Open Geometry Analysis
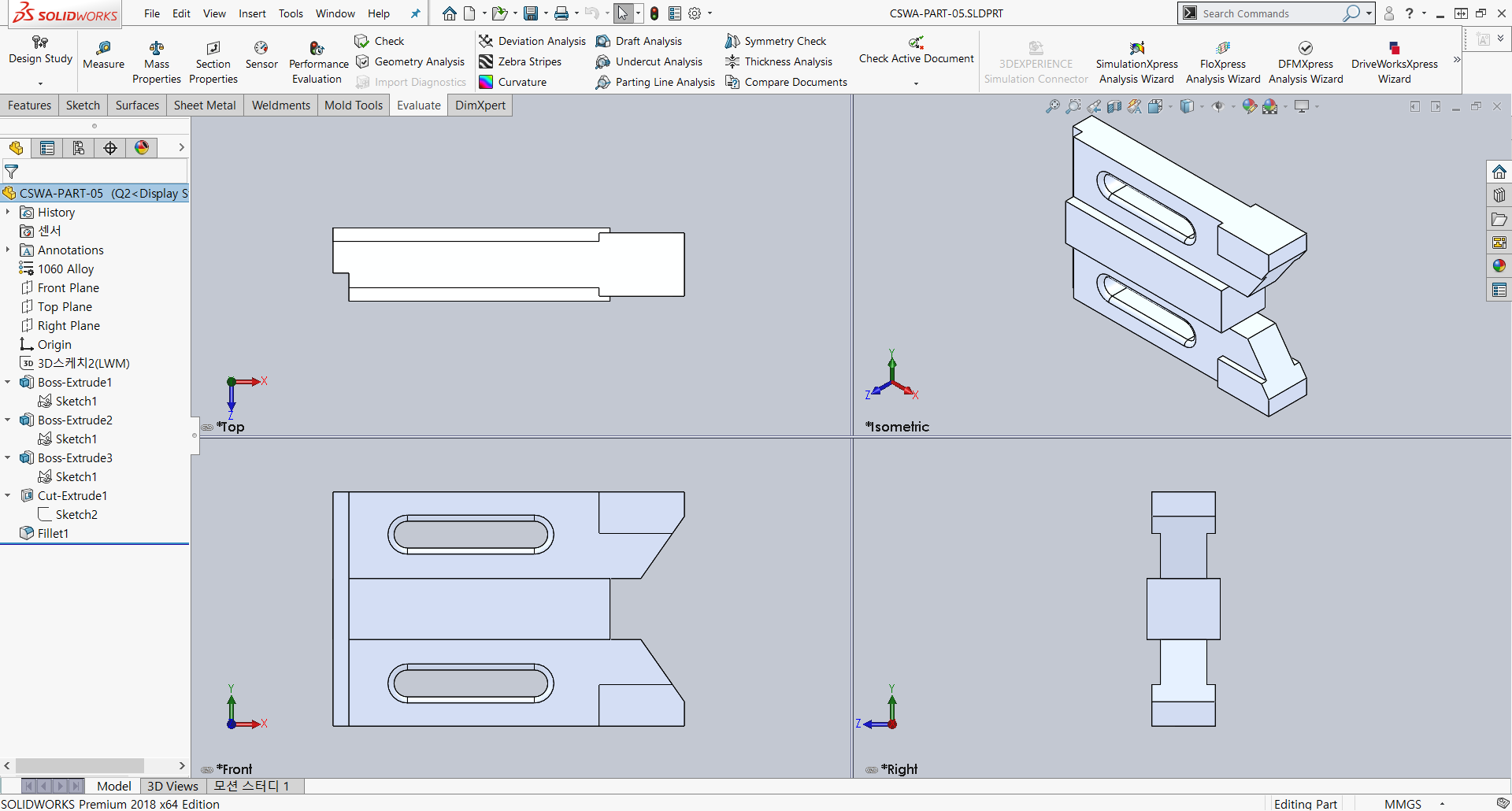 pos(410,61)
